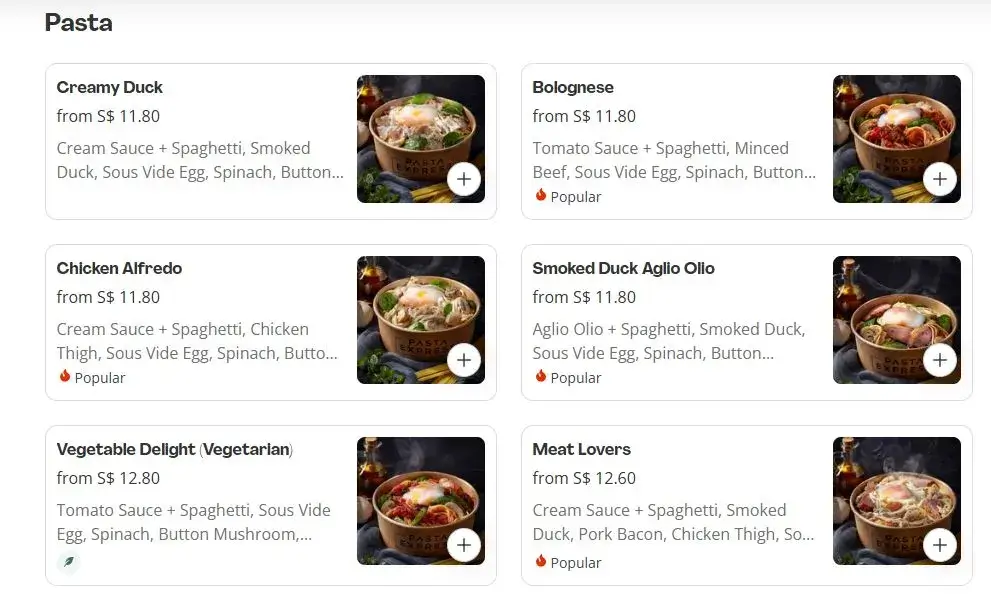Open the Vegetable Delight (Vegetarian) title
Viewport: 991px width, 600px height.
pos(174,450)
